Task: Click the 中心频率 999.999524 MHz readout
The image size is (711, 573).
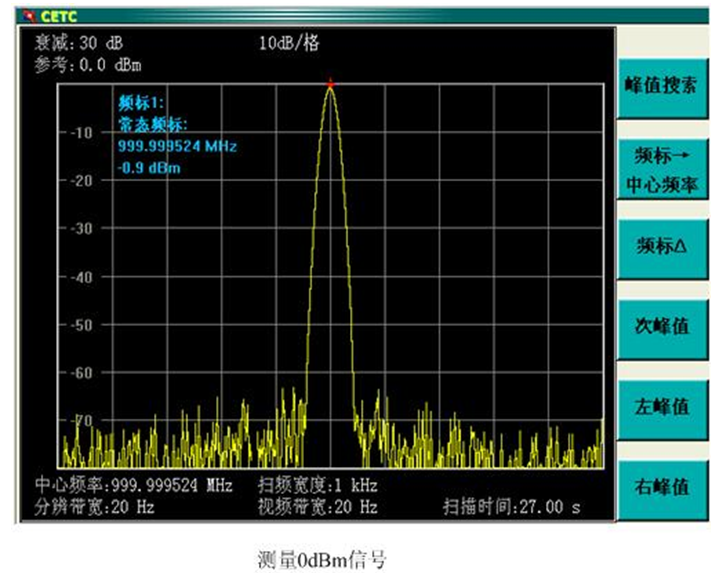Action: (x=134, y=486)
